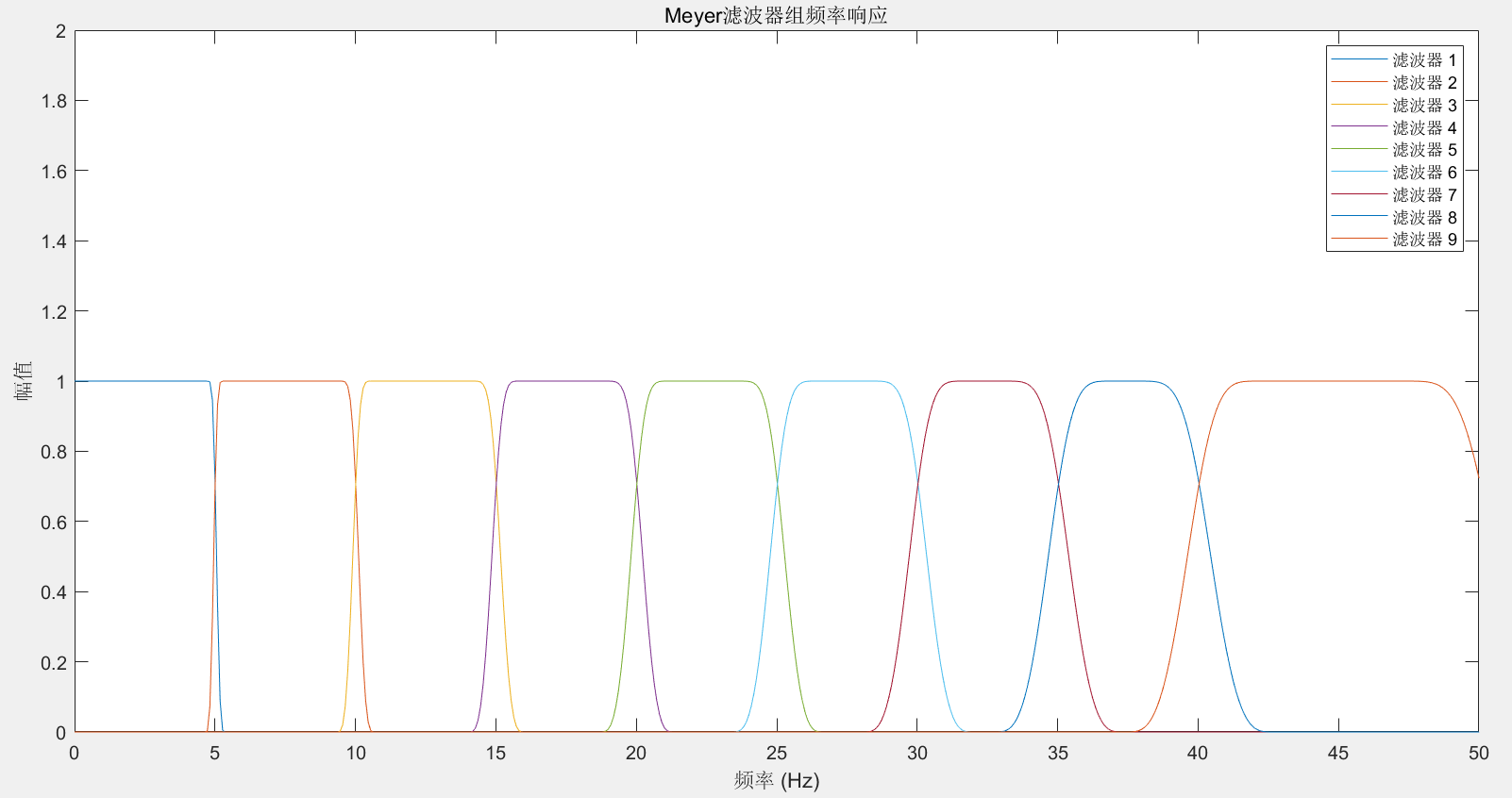Click the 滤波器 1 legend entry
The image size is (1512, 798).
coord(1423,60)
